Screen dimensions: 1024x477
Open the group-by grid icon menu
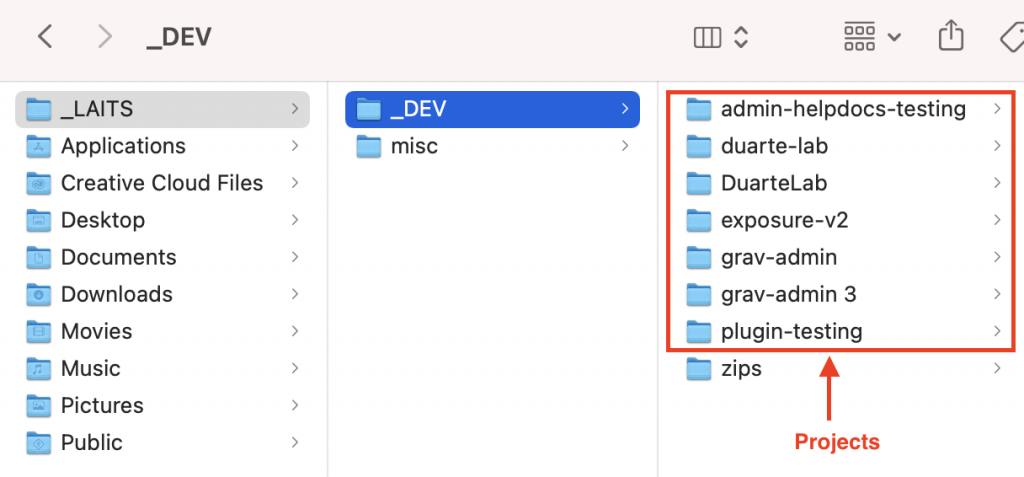(x=872, y=37)
